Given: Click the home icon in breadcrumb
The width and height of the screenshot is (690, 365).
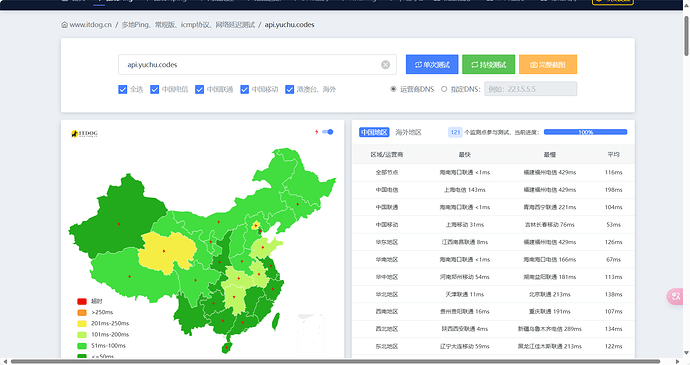Looking at the screenshot, I should (64, 25).
